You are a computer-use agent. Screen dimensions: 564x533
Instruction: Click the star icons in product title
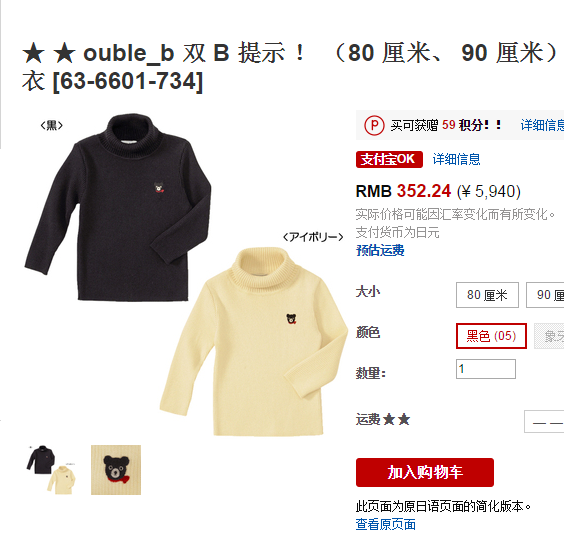pyautogui.click(x=49, y=53)
